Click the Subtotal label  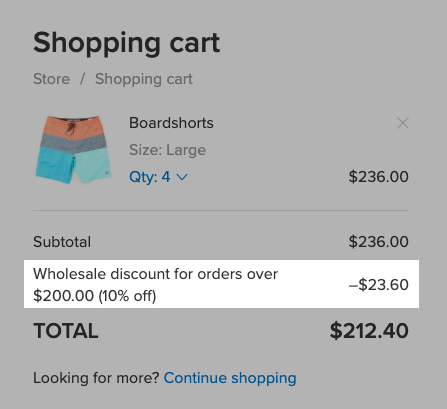tap(62, 242)
